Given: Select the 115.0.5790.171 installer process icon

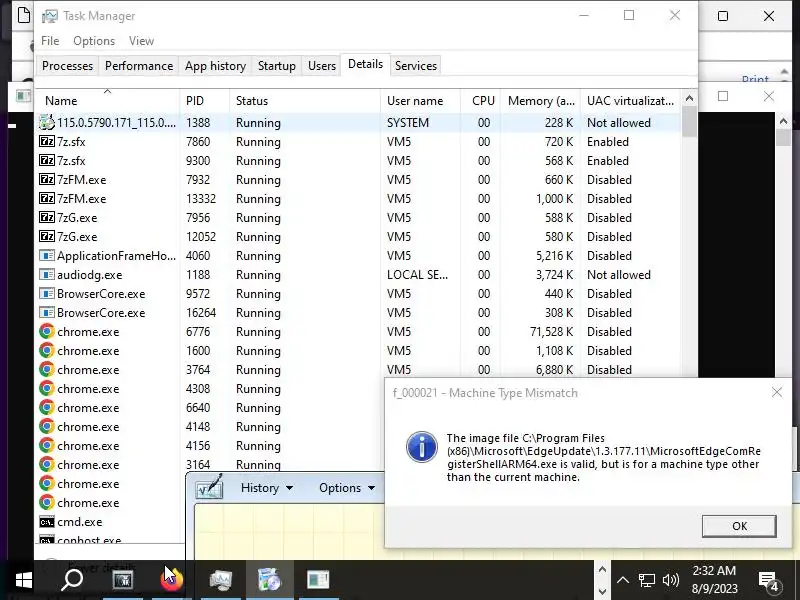Looking at the screenshot, I should click(47, 122).
